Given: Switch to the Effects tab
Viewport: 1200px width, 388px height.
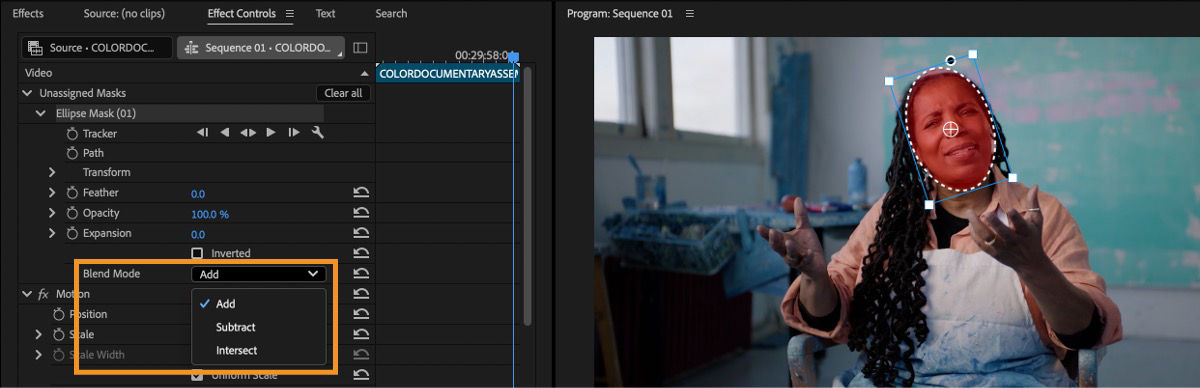Looking at the screenshot, I should click(28, 14).
